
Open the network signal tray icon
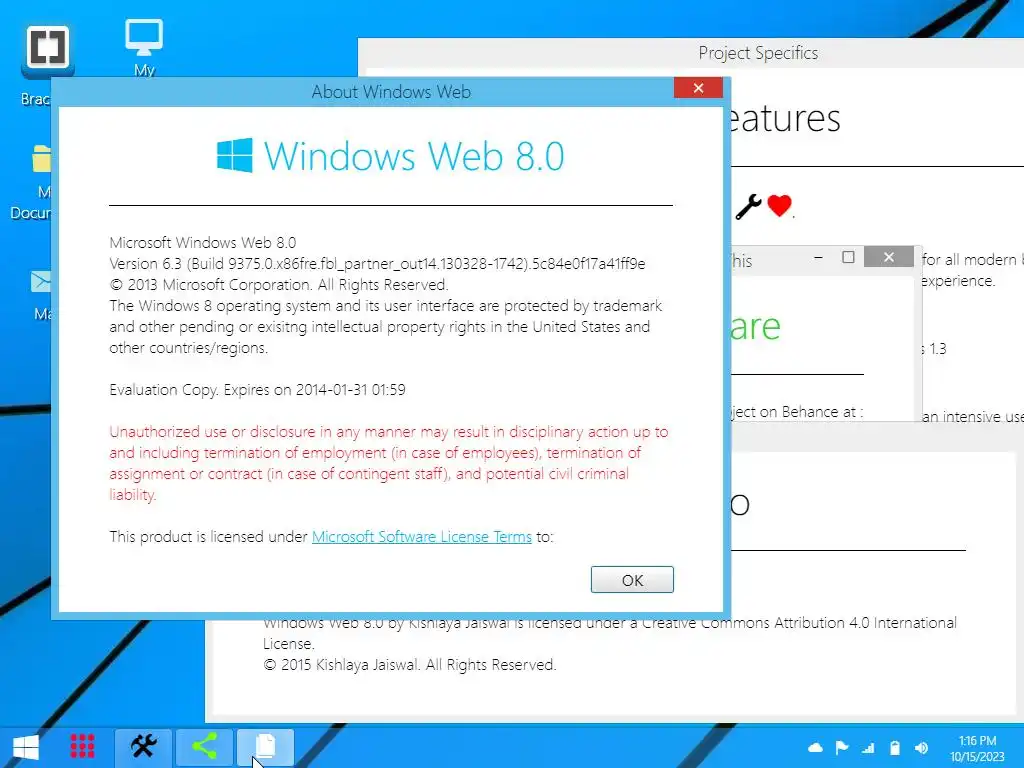[x=868, y=748]
